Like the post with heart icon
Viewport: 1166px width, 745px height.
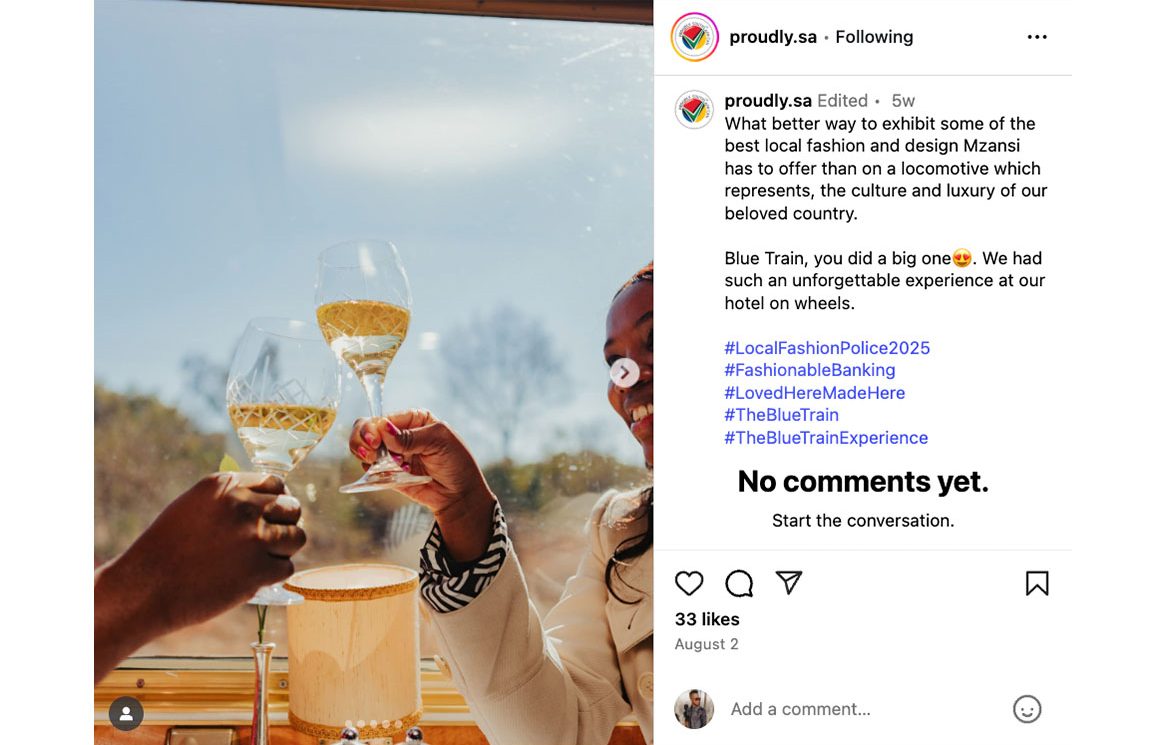pyautogui.click(x=689, y=583)
